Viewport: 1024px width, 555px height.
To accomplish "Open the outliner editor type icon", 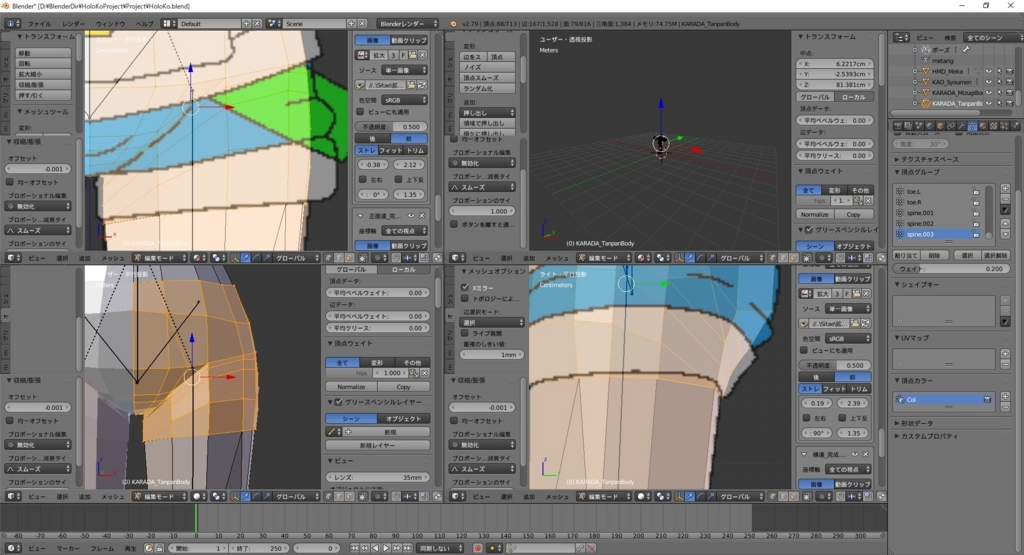I will (901, 37).
